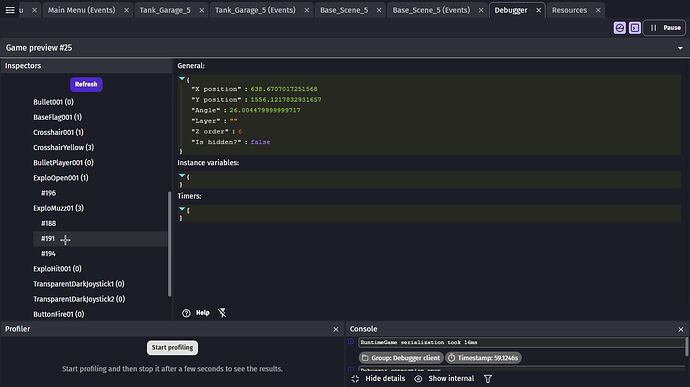Toggle Hide details in console
This screenshot has width=690, height=387.
378,379
